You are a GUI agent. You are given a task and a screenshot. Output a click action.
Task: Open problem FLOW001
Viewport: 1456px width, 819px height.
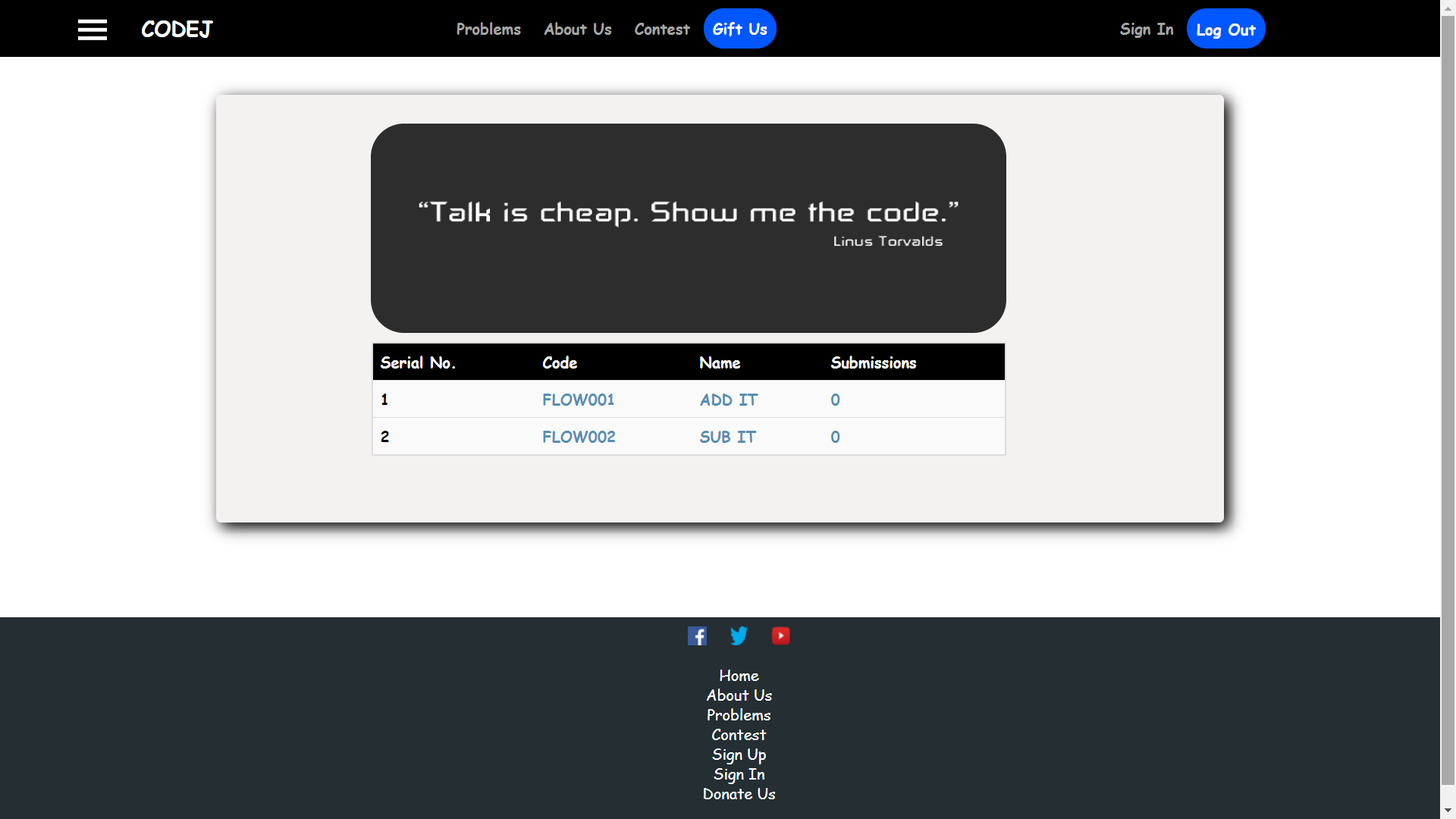coord(578,400)
